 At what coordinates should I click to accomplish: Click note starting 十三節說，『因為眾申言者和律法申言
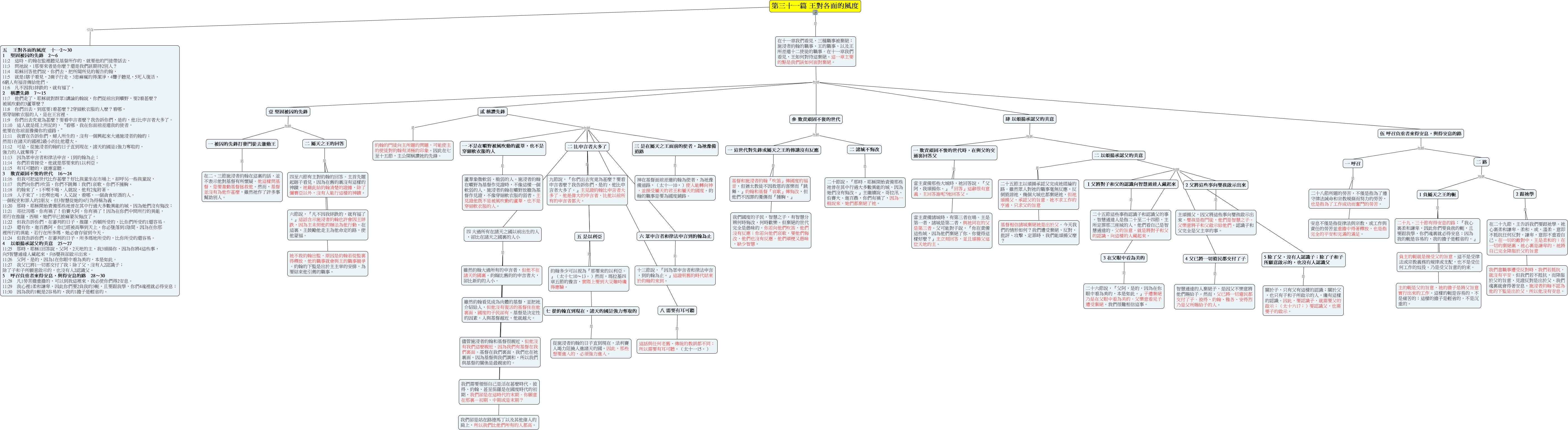[x=676, y=275]
